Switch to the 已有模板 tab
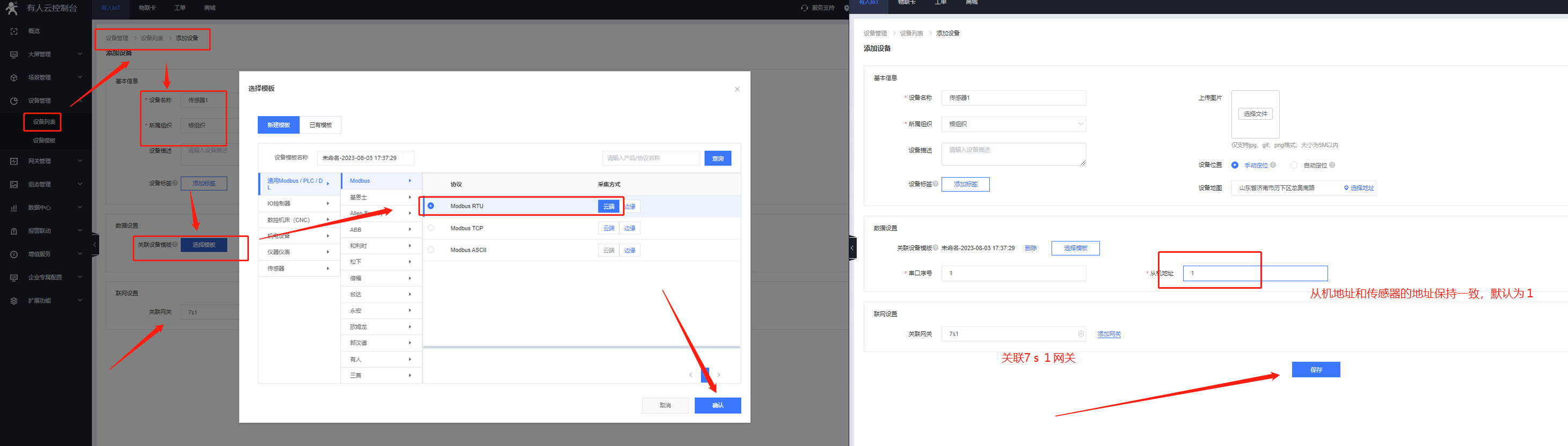The height and width of the screenshot is (446, 1568). click(x=320, y=125)
